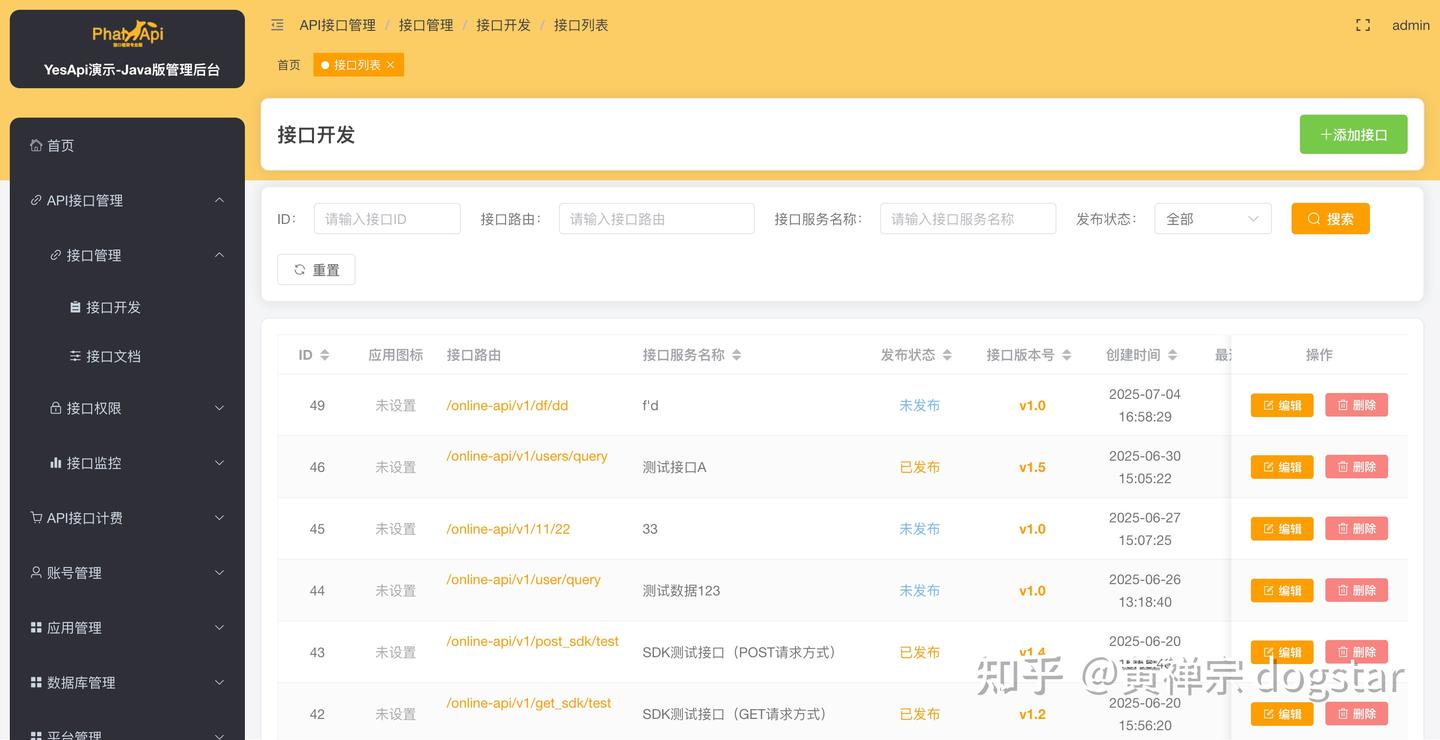Collapse sidebar with the hamburger icon
This screenshot has width=1440, height=740.
click(277, 25)
